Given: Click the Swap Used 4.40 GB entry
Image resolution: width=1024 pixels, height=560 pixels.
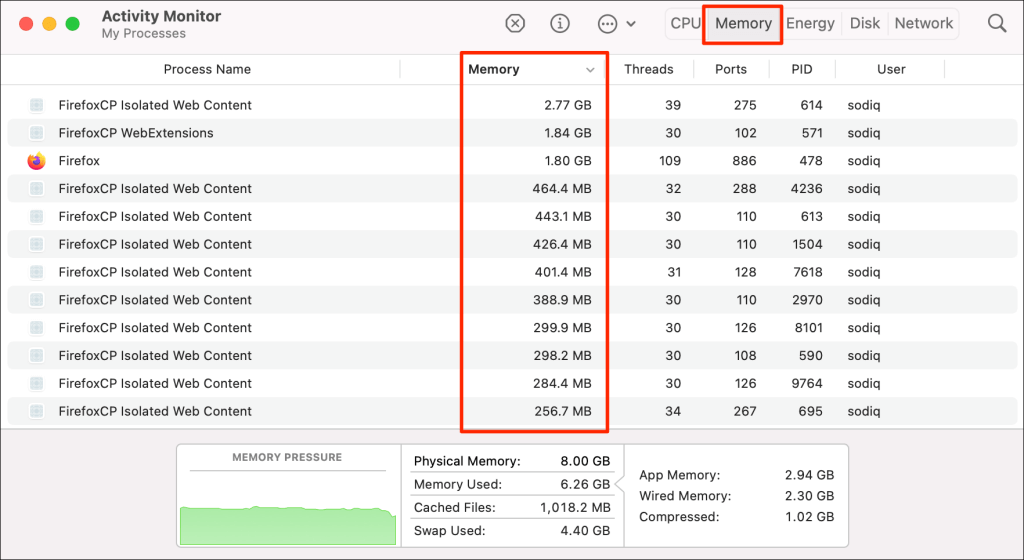Looking at the screenshot, I should [x=511, y=531].
